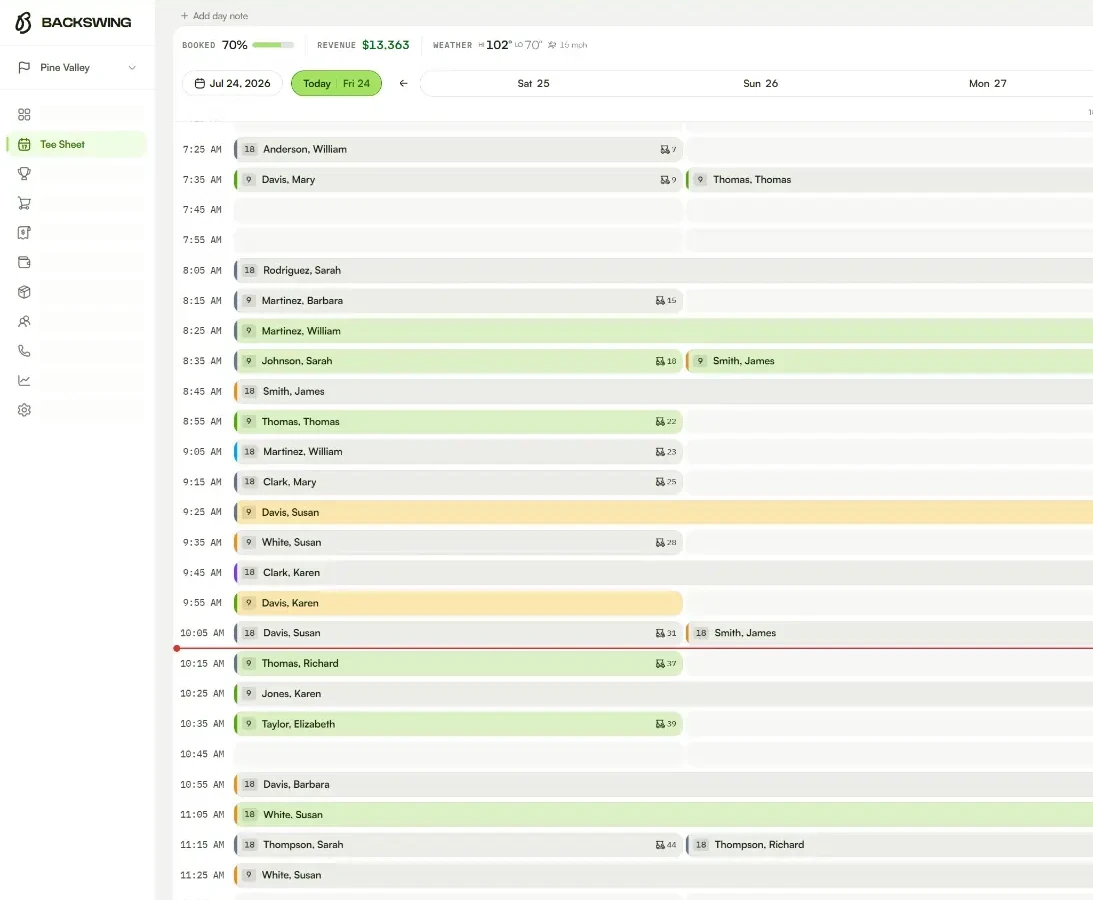The image size is (1093, 900).
Task: Open White, Susan 11:25 AM booking
Action: click(664, 875)
